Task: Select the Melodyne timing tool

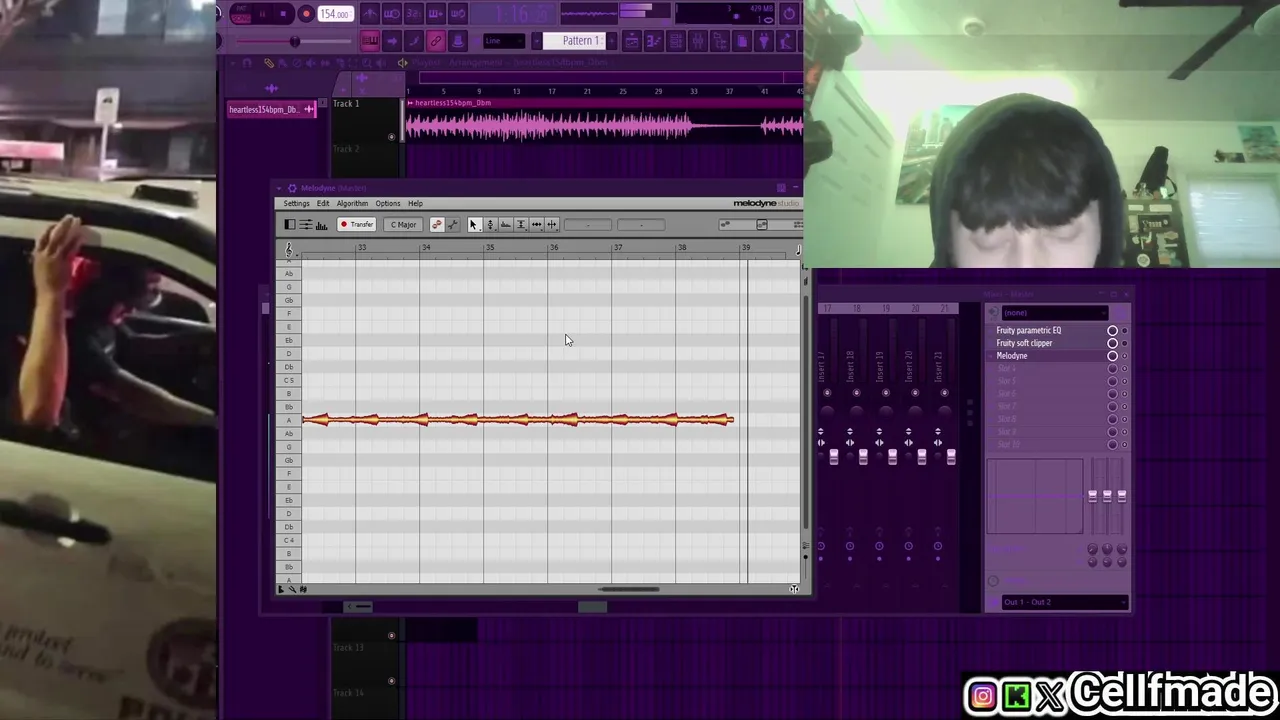Action: (x=537, y=225)
